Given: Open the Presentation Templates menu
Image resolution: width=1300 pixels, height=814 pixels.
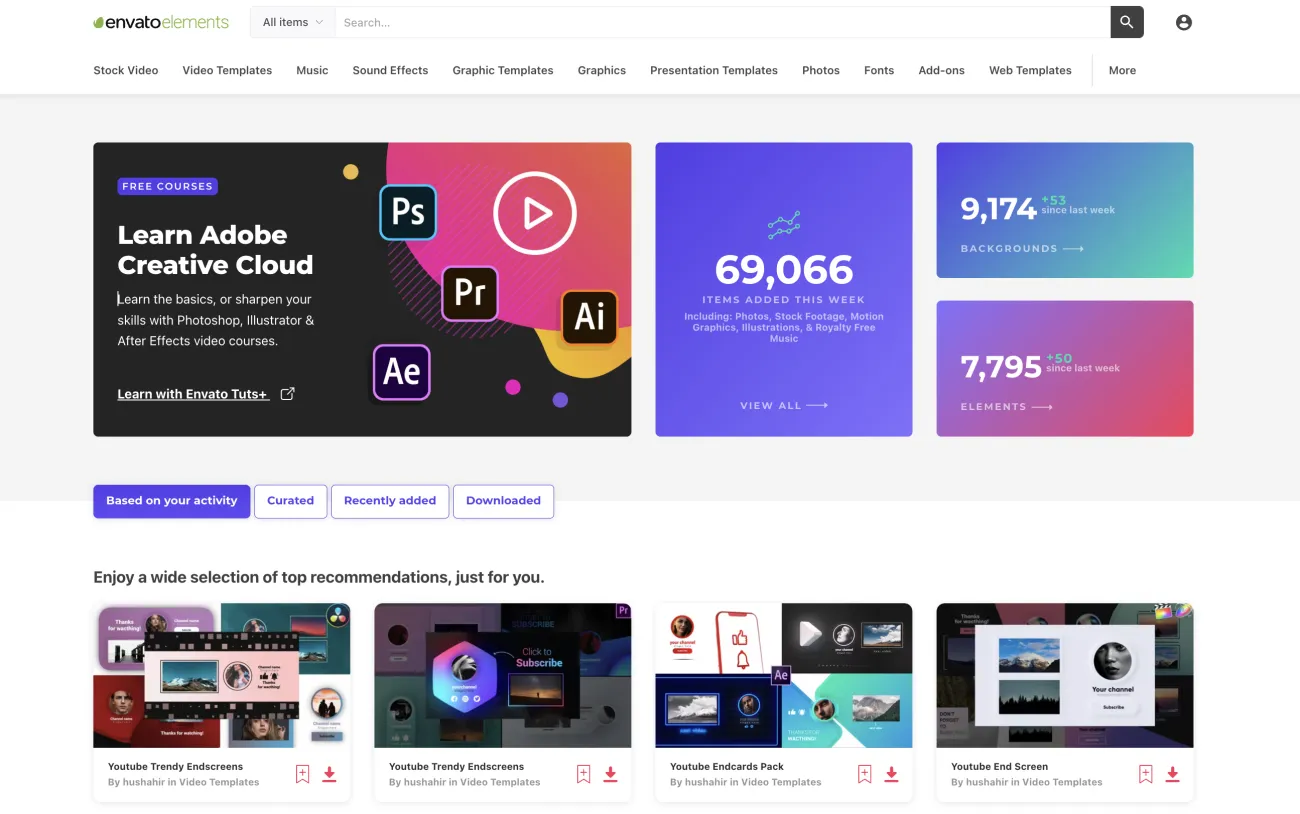Looking at the screenshot, I should click(714, 70).
